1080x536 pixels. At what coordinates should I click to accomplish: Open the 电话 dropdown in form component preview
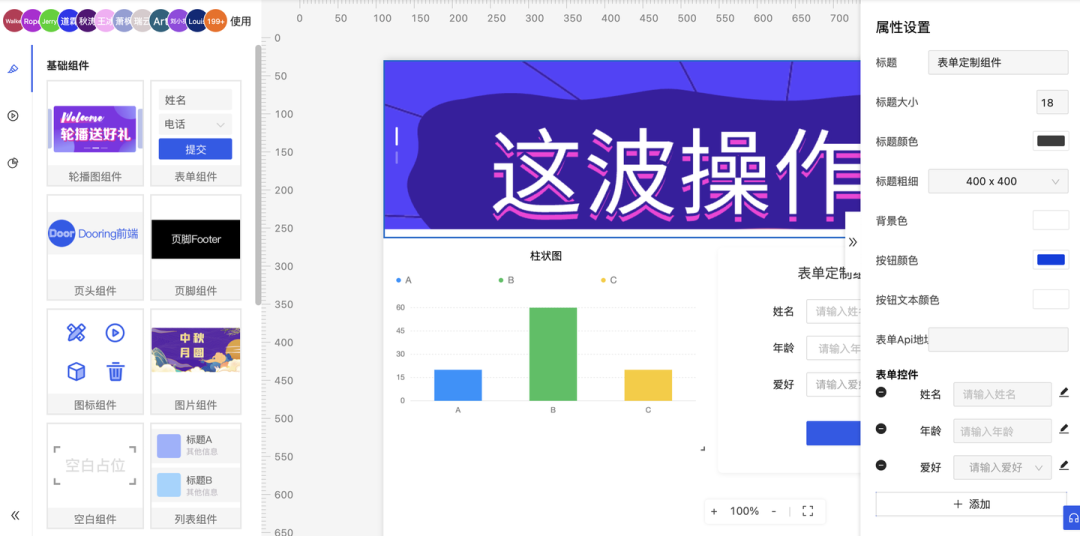195,124
